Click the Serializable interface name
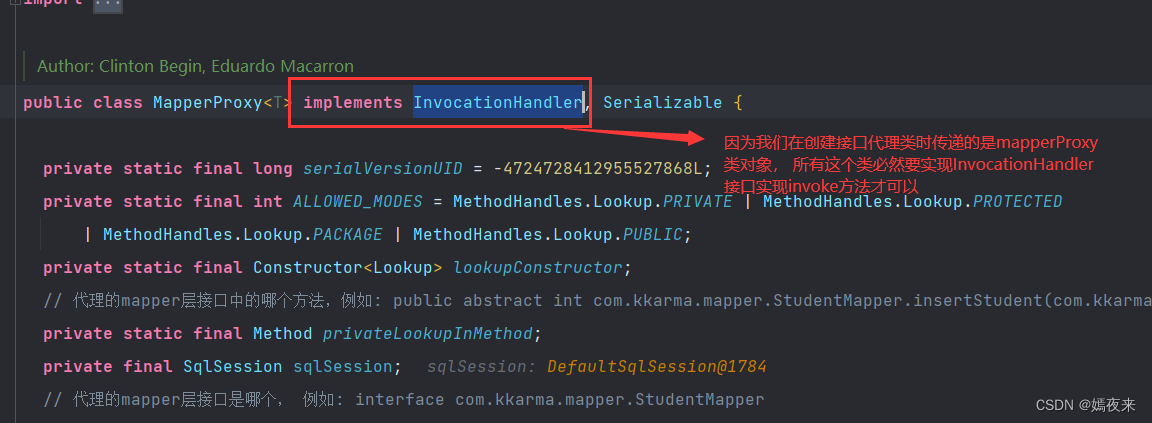Viewport: 1152px width, 423px height. pos(662,102)
